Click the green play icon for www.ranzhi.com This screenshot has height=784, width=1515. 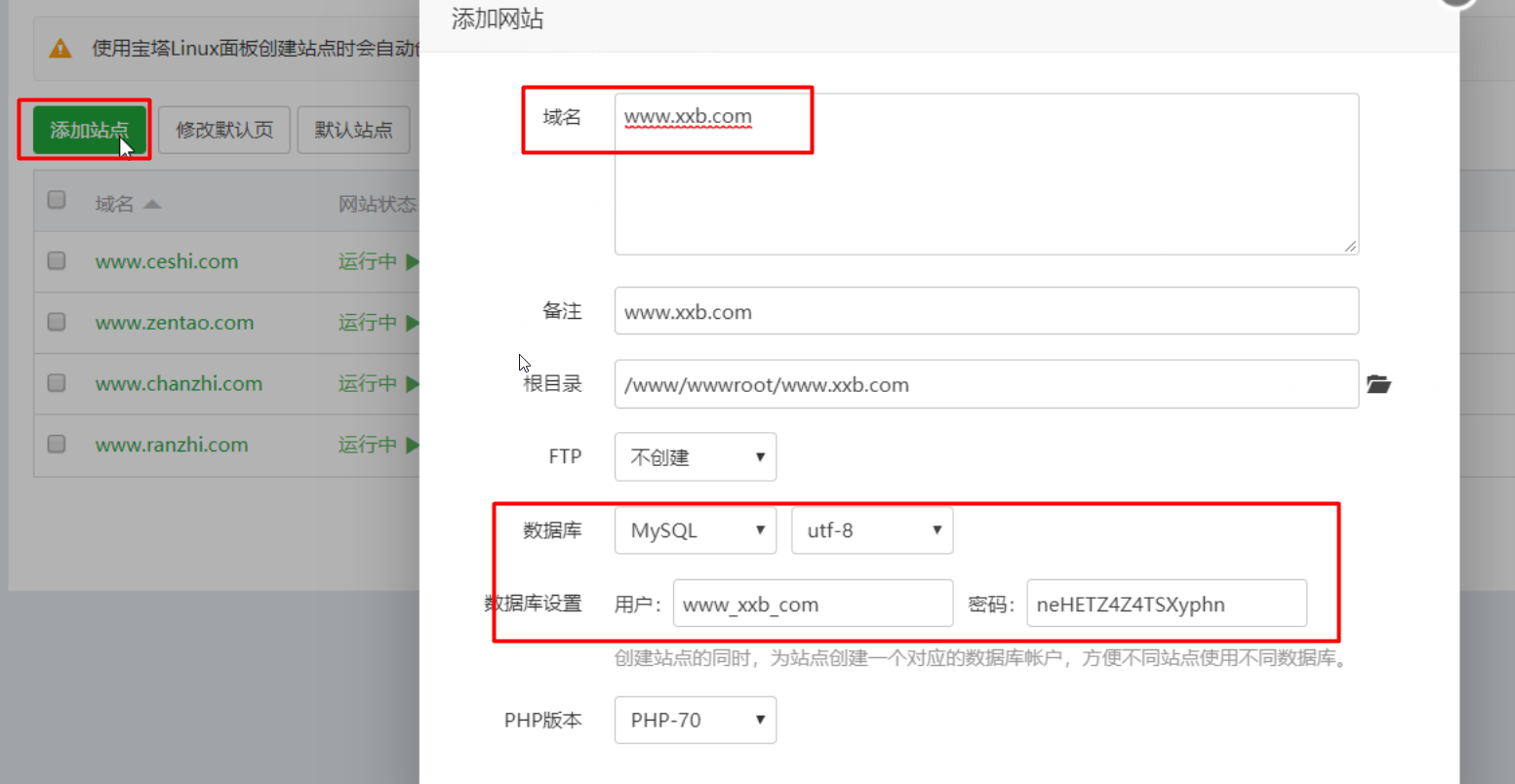click(x=412, y=445)
